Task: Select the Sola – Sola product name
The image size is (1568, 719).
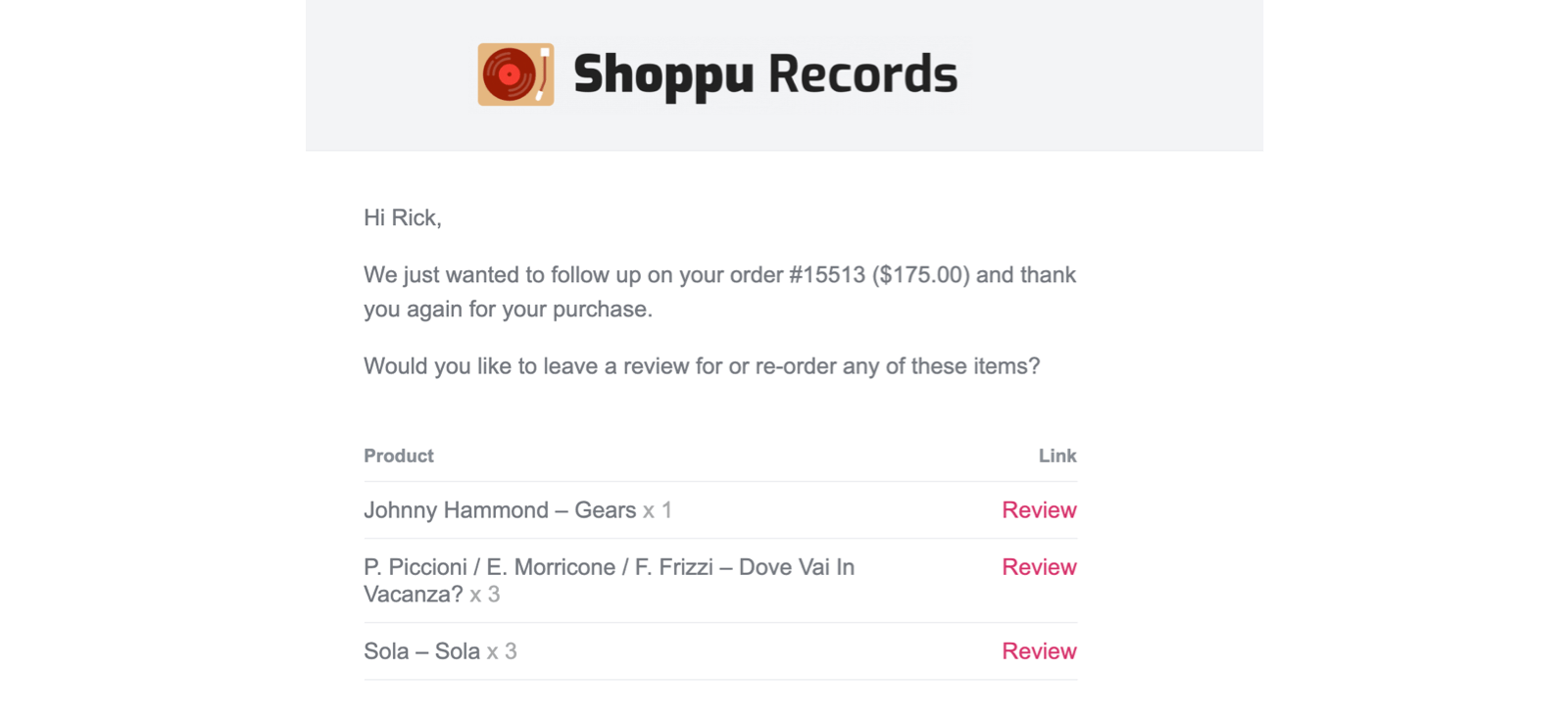Action: coord(421,651)
